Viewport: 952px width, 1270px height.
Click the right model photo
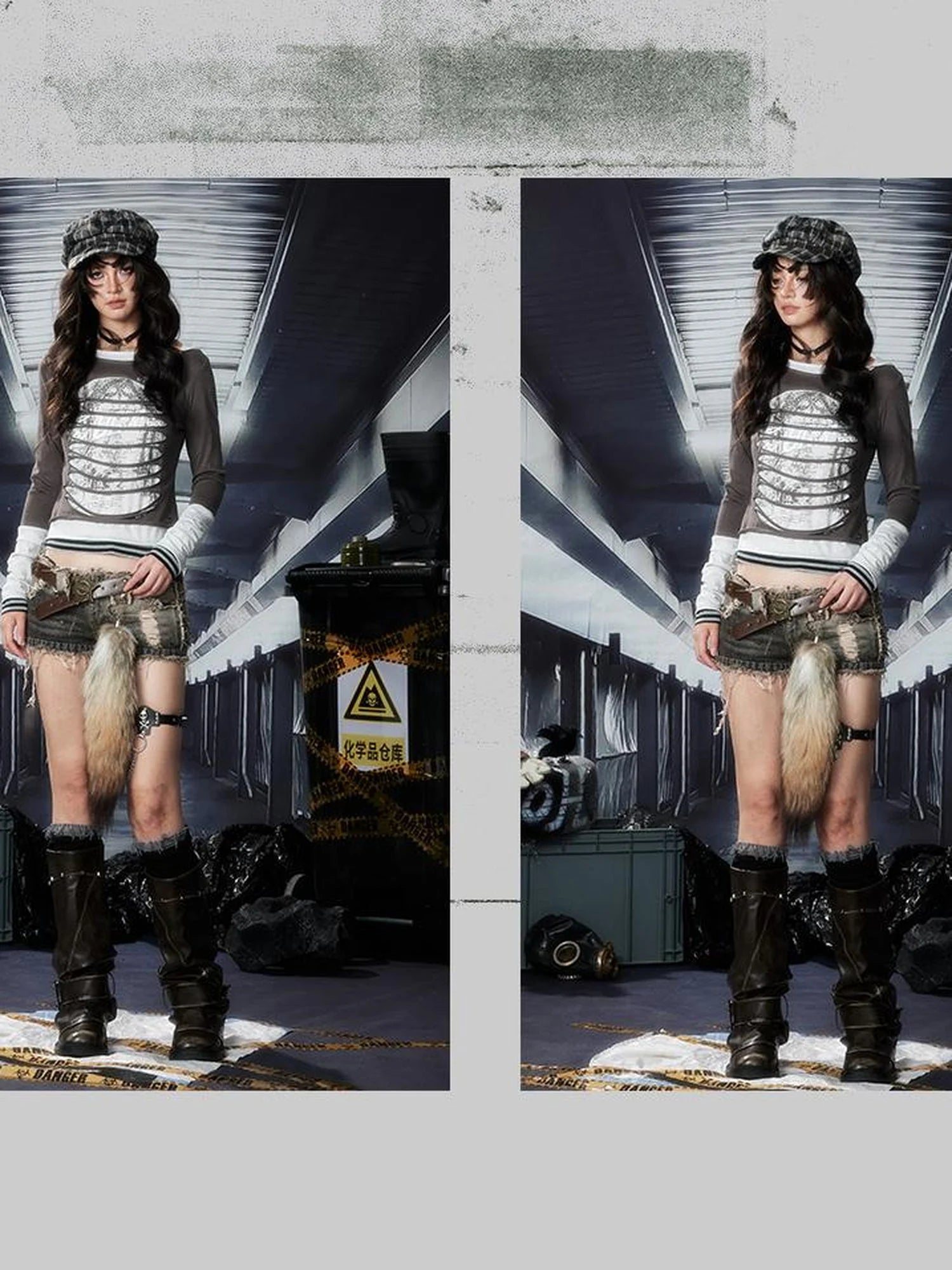[x=736, y=635]
